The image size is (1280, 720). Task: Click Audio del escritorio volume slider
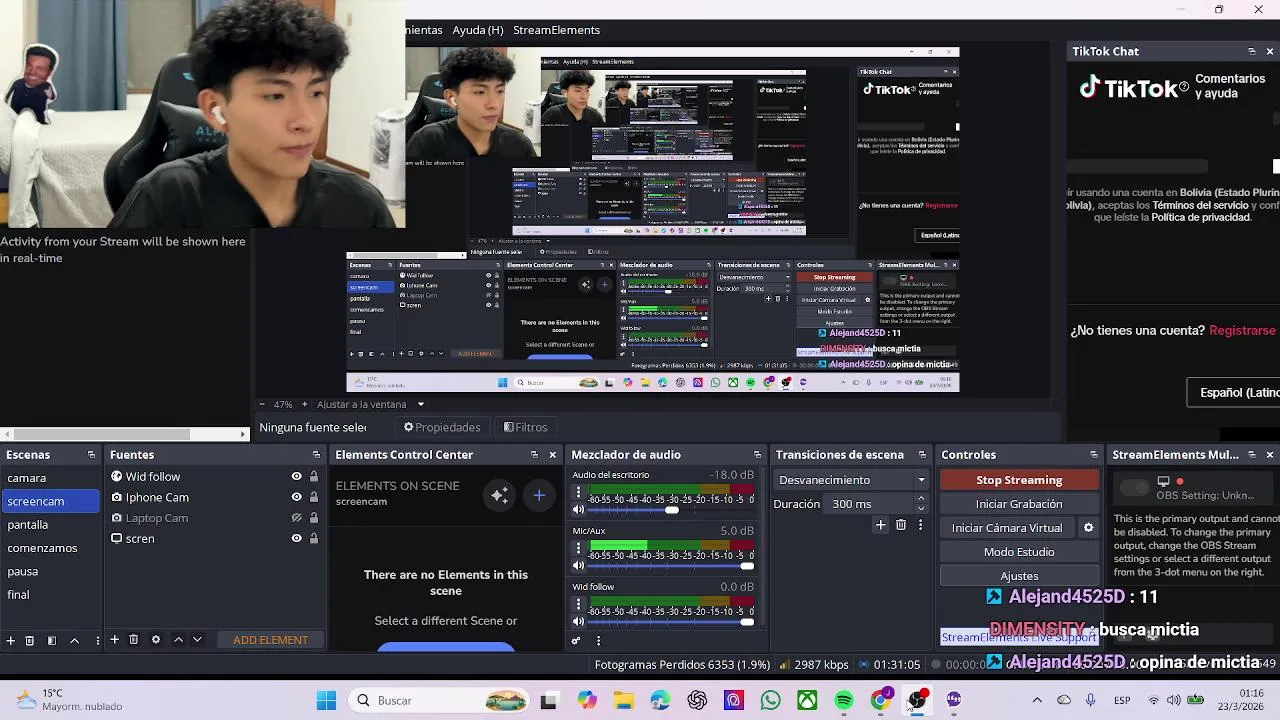(671, 510)
